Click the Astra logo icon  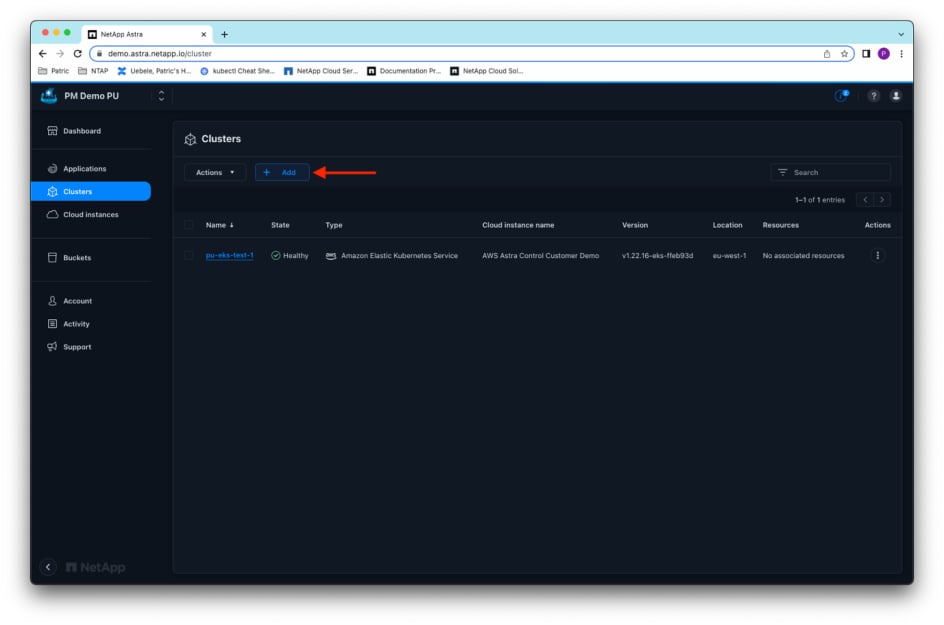pos(49,96)
